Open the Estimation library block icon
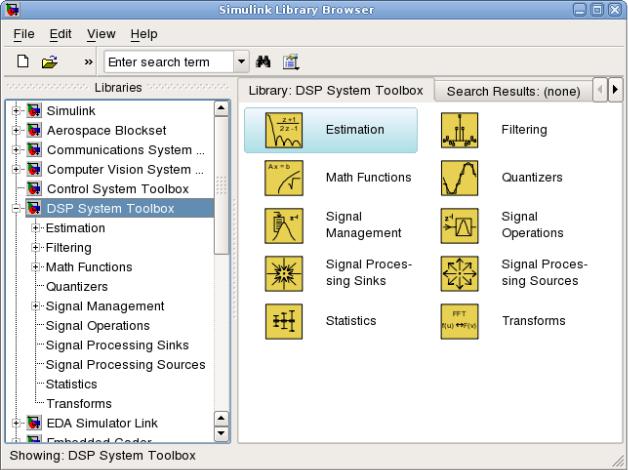Image resolution: width=628 pixels, height=470 pixels. [284, 130]
